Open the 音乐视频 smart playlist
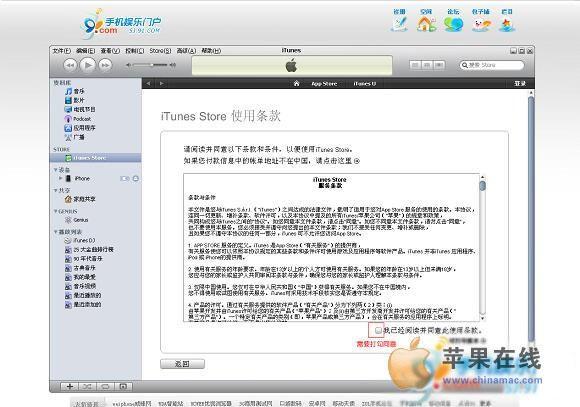The height and width of the screenshot is (407, 580). [x=80, y=286]
